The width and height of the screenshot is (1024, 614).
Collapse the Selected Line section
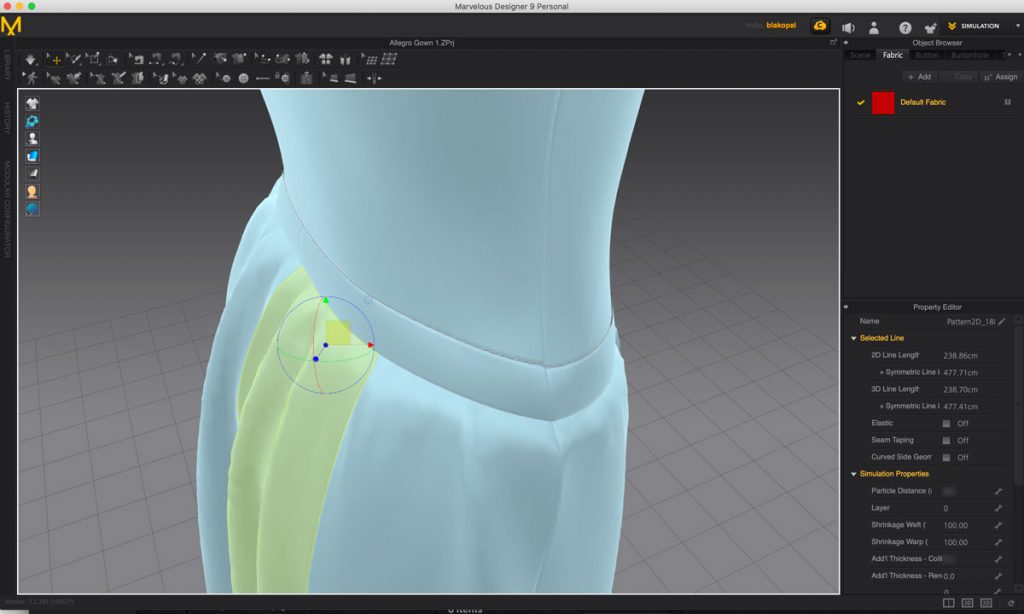[854, 338]
